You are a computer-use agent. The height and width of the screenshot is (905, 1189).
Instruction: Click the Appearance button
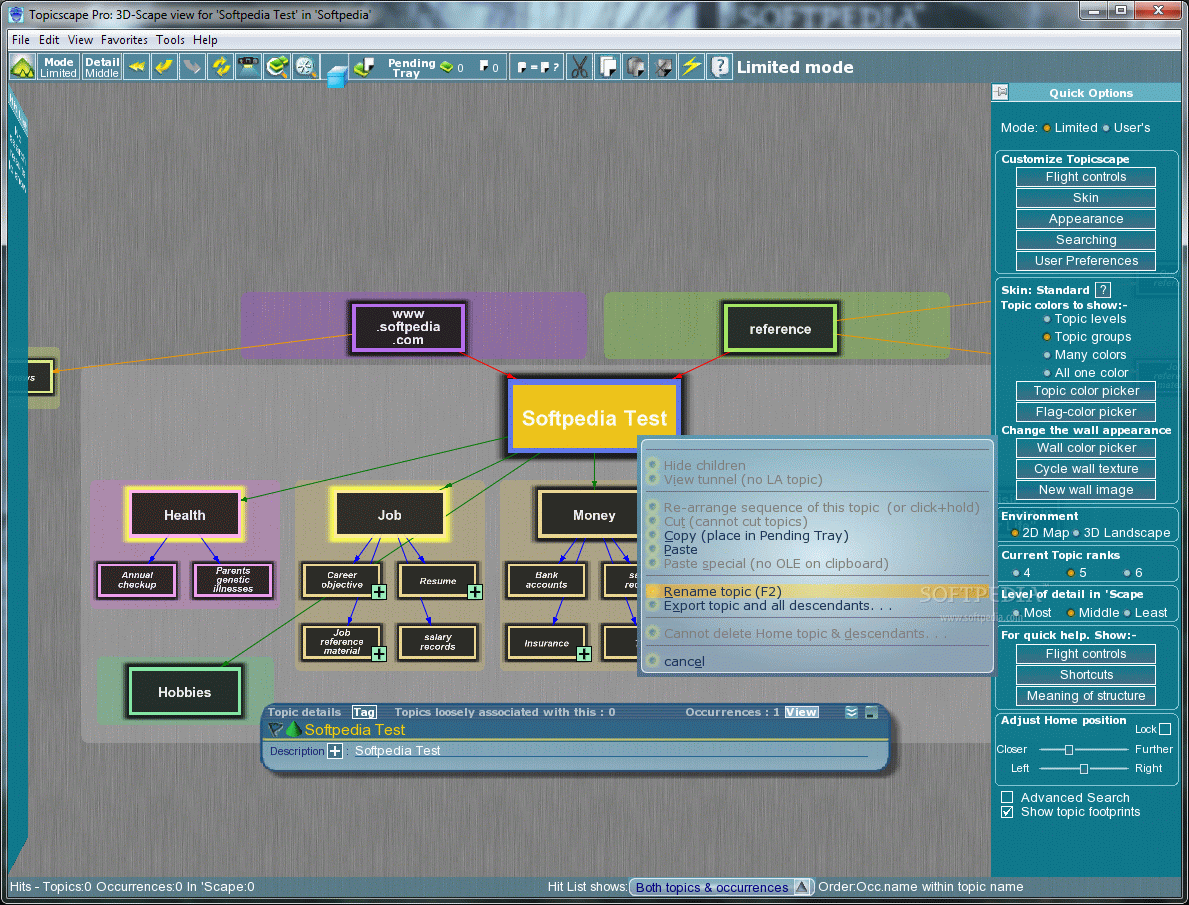point(1085,219)
